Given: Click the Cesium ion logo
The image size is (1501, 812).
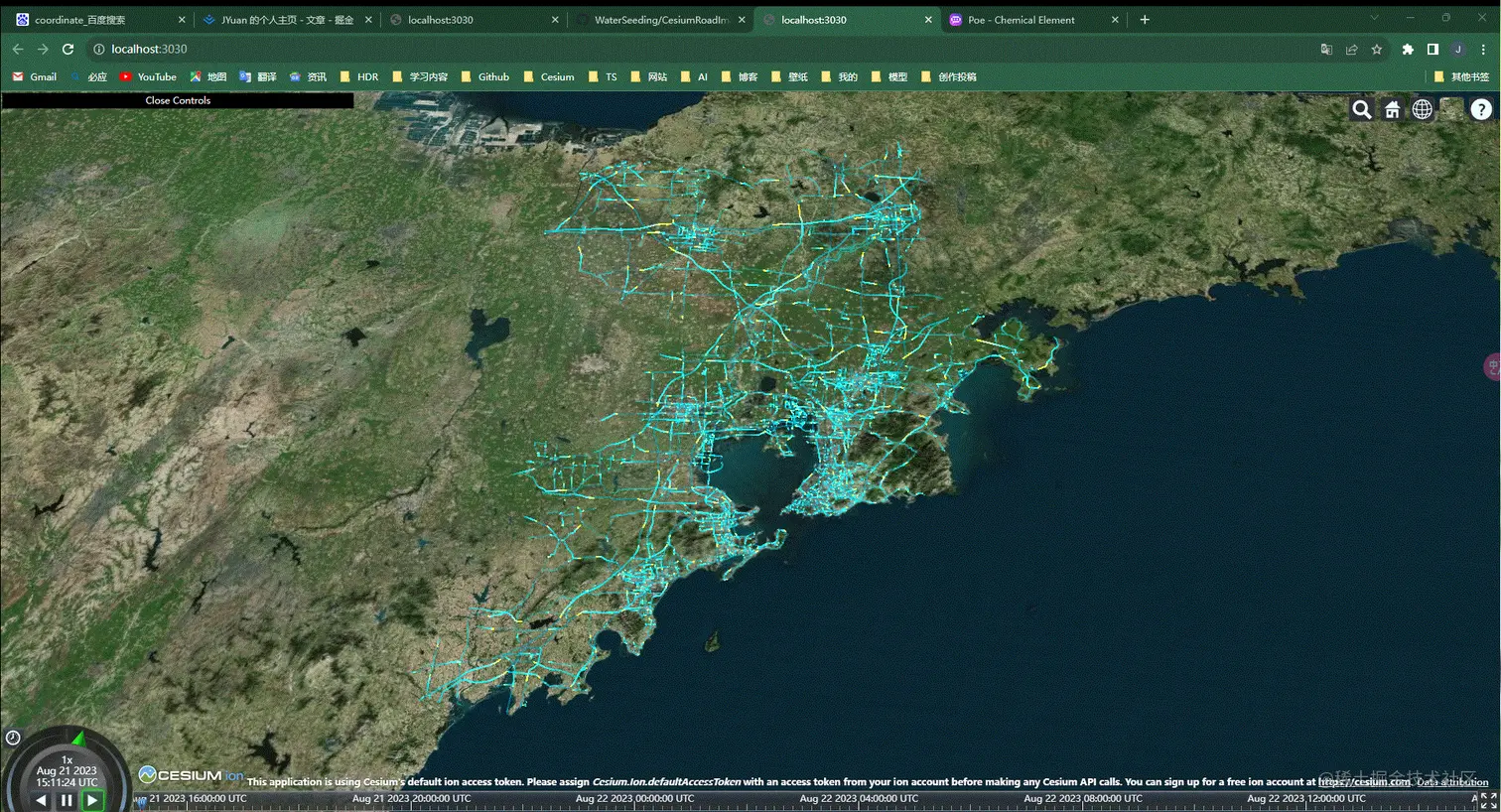Looking at the screenshot, I should point(191,775).
